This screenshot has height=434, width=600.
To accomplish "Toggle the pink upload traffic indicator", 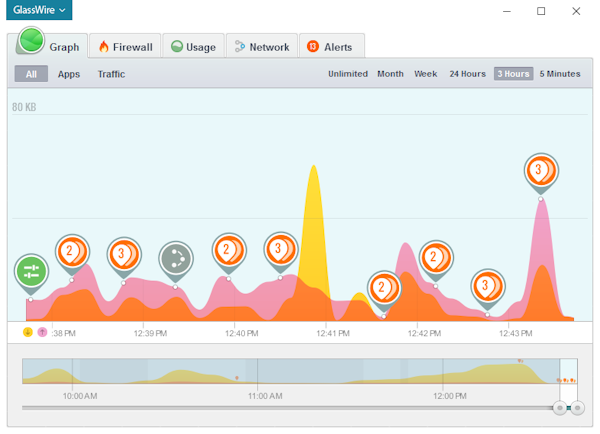I will coord(41,332).
